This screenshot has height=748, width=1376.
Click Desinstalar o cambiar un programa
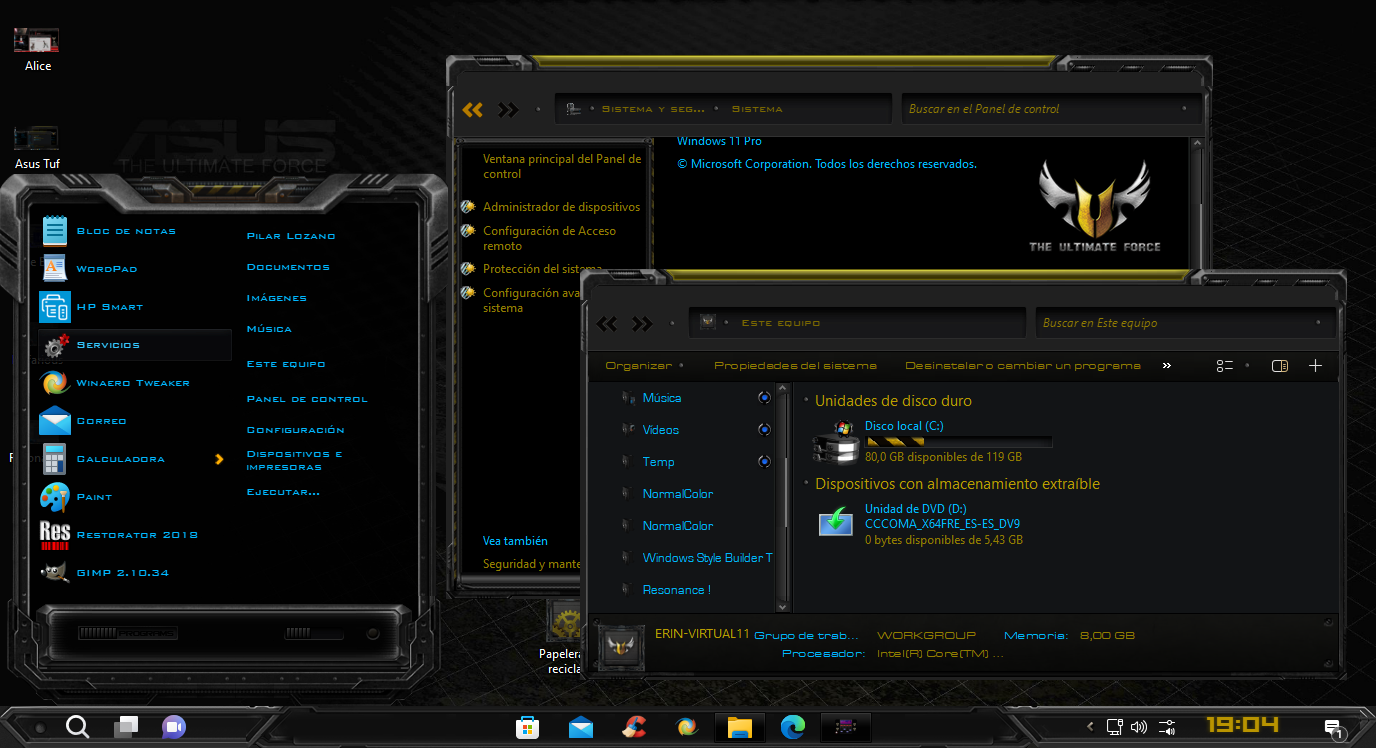click(x=1022, y=366)
